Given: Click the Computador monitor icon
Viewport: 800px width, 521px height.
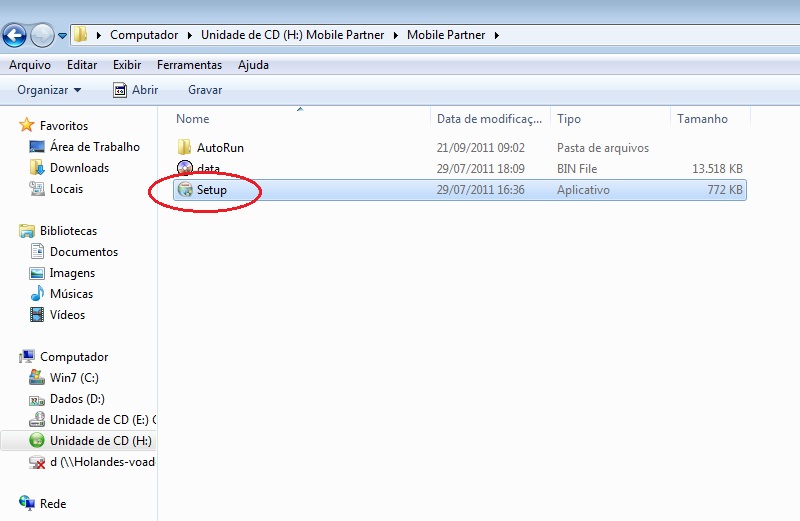Looking at the screenshot, I should pos(27,356).
